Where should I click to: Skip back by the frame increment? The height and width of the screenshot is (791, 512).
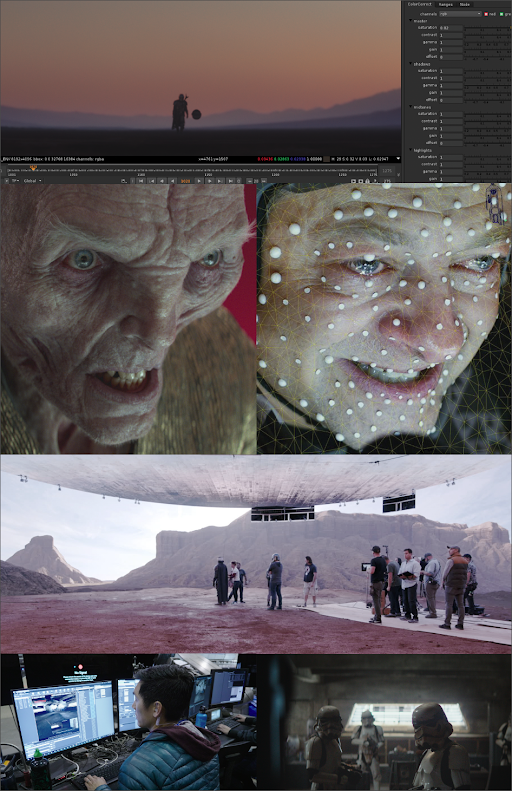click(x=250, y=181)
